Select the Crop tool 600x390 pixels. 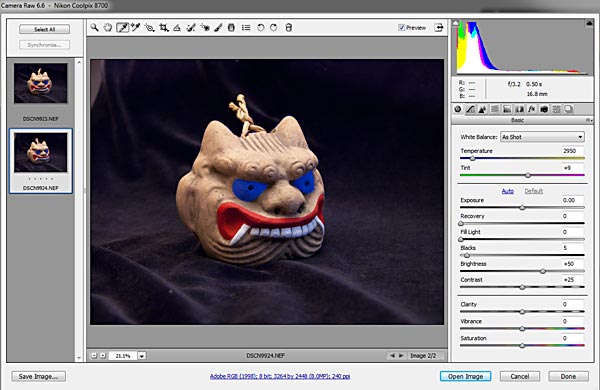click(163, 28)
